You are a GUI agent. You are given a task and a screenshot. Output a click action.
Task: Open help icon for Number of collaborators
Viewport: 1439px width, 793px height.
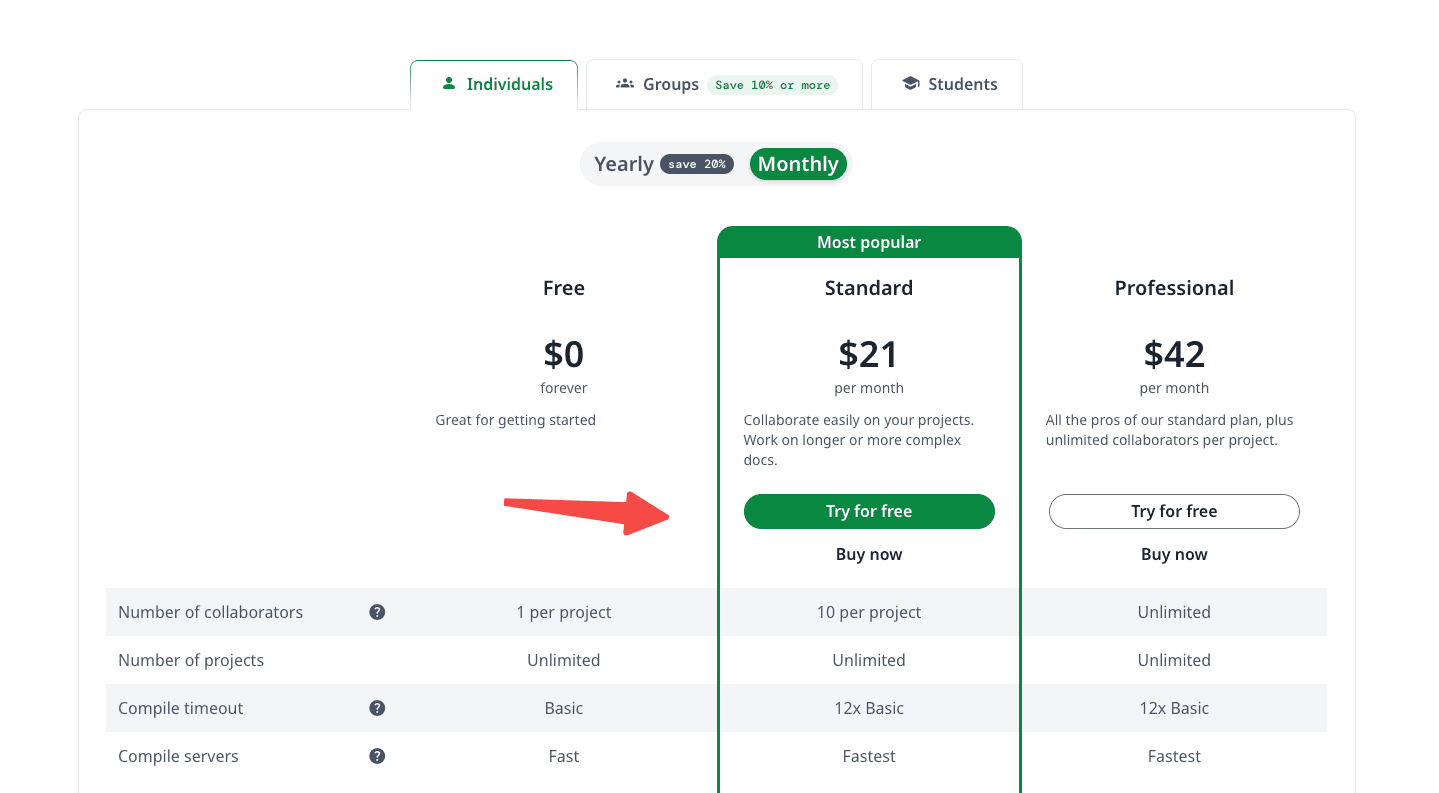point(377,612)
